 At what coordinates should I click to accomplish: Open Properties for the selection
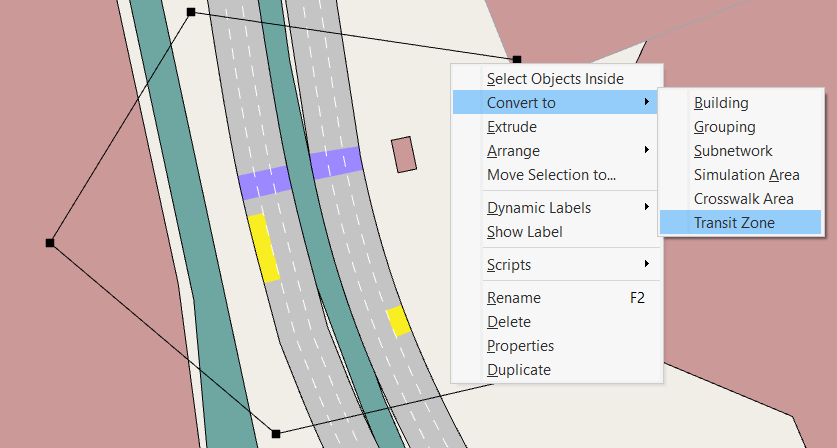pos(520,346)
